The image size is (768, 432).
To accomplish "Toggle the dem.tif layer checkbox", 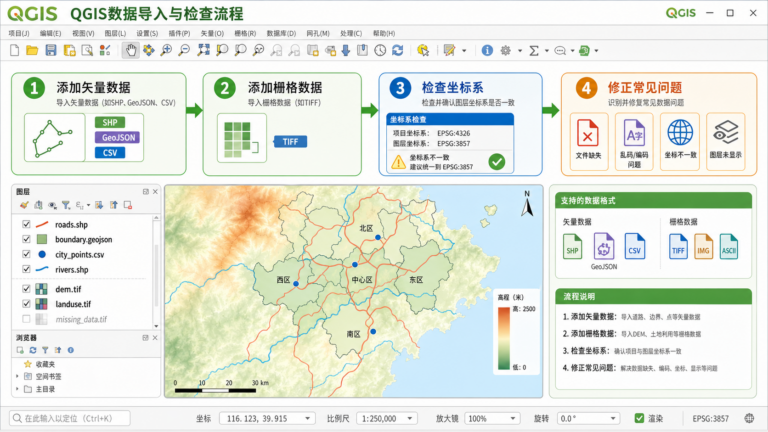I will click(26, 289).
